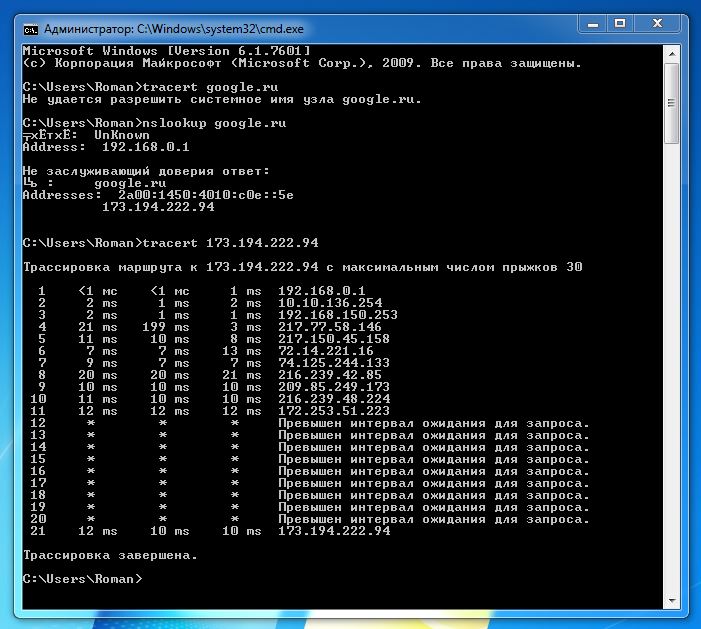This screenshot has width=701, height=629.
Task: Minimize the cmd.exe window
Action: click(593, 24)
